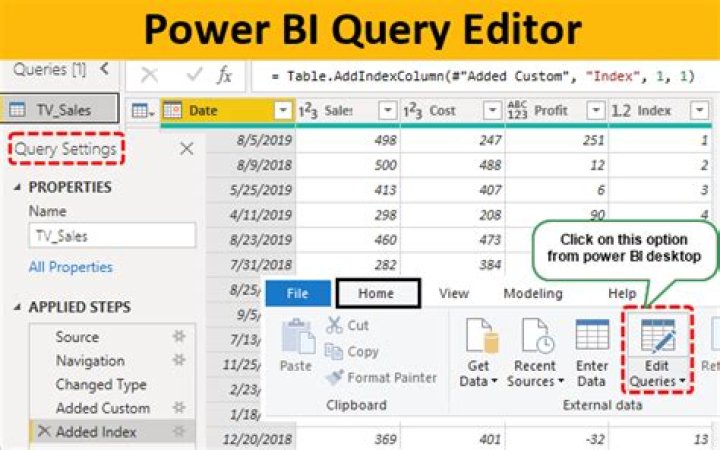Close the Query Settings pane
Screen dimensions: 720x450
click(186, 149)
